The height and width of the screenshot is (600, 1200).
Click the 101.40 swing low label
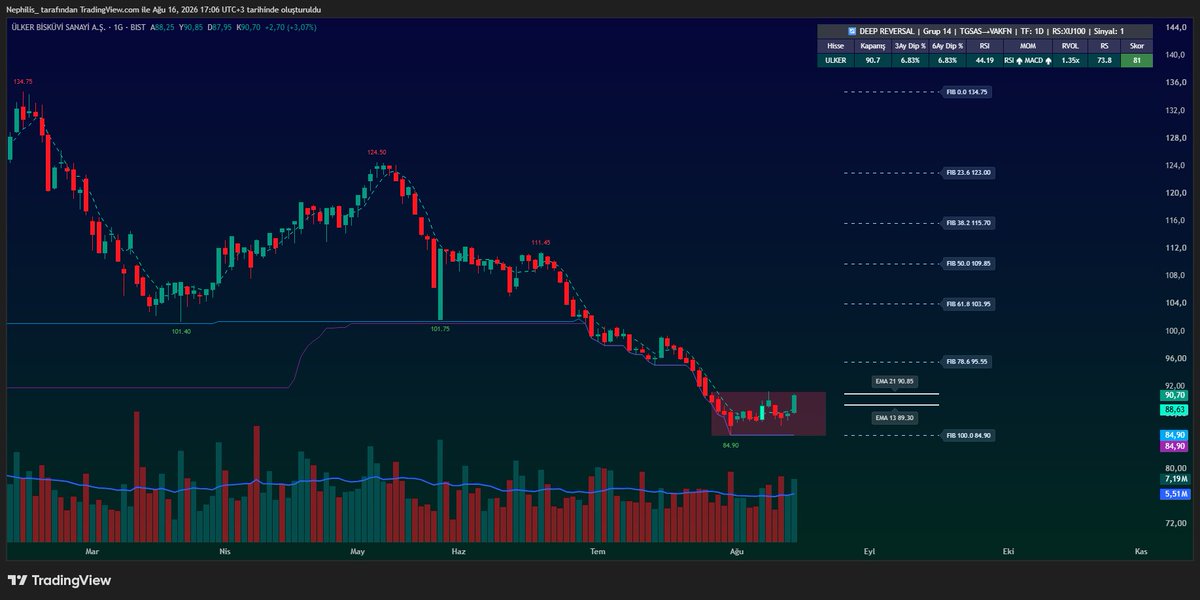(x=181, y=331)
